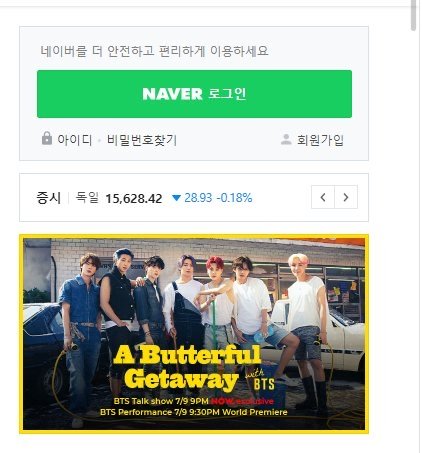Open the 독일 index link

coord(87,197)
